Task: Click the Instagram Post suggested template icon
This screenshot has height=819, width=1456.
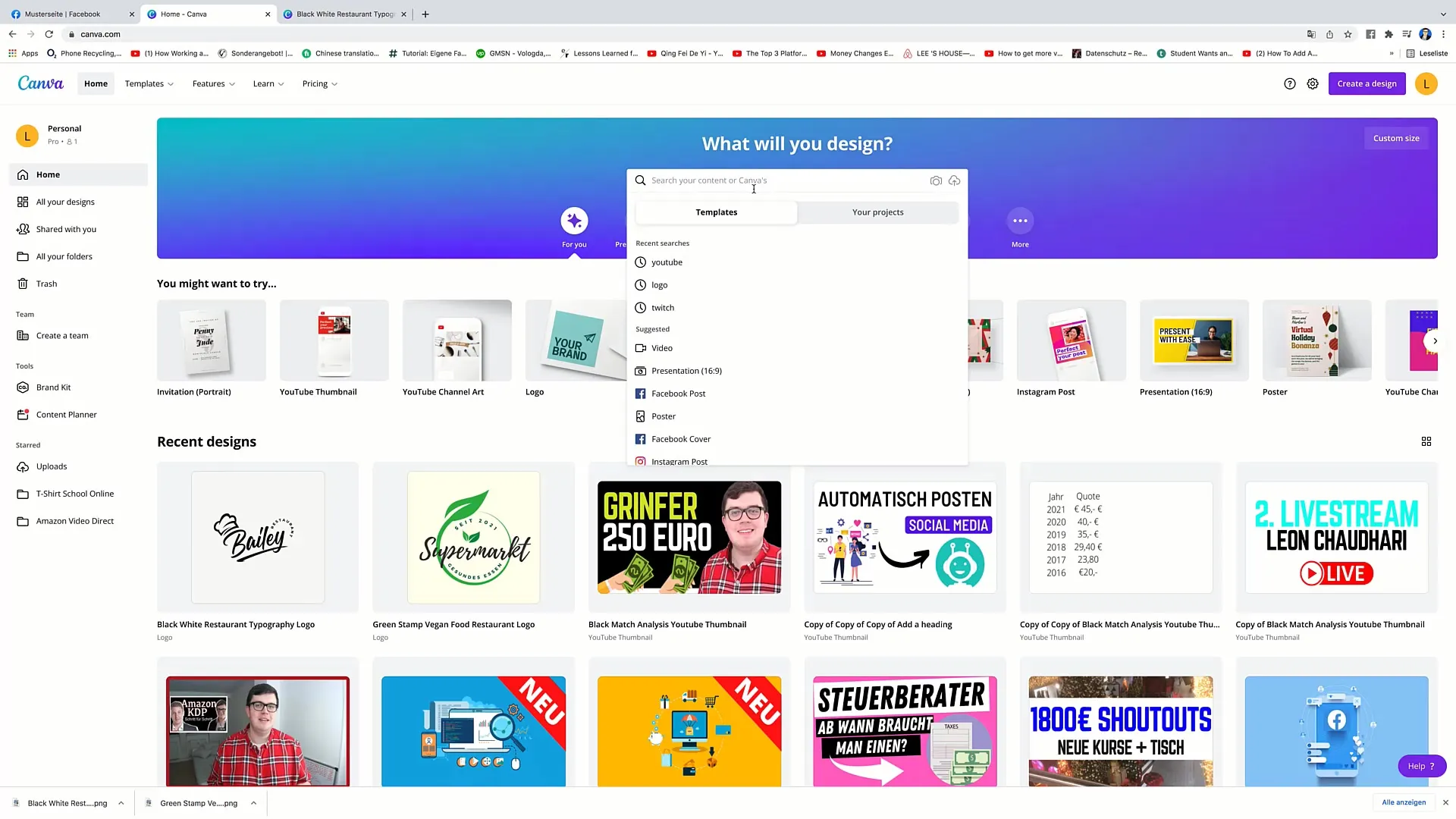Action: [640, 461]
